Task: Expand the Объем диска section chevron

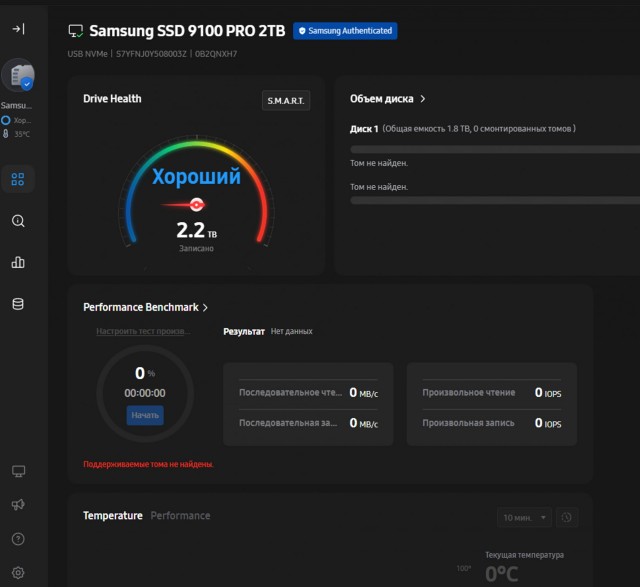Action: point(423,99)
